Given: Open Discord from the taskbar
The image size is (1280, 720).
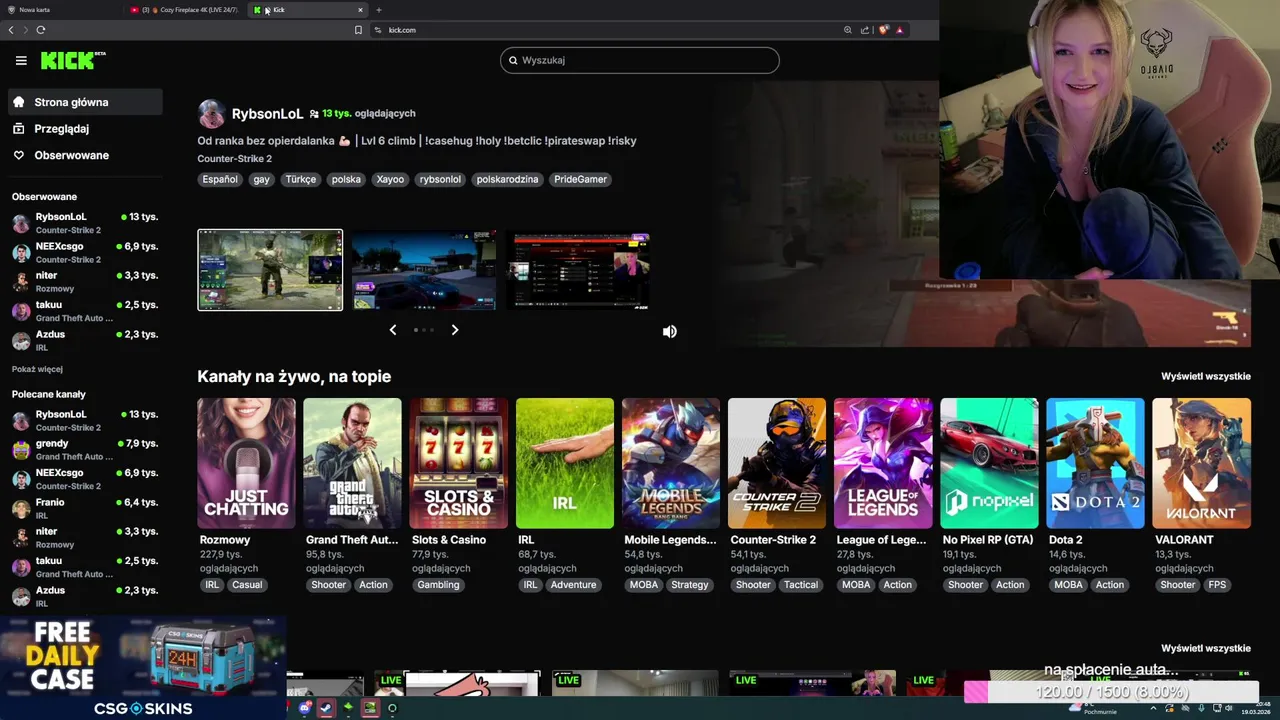Looking at the screenshot, I should pyautogui.click(x=305, y=708).
